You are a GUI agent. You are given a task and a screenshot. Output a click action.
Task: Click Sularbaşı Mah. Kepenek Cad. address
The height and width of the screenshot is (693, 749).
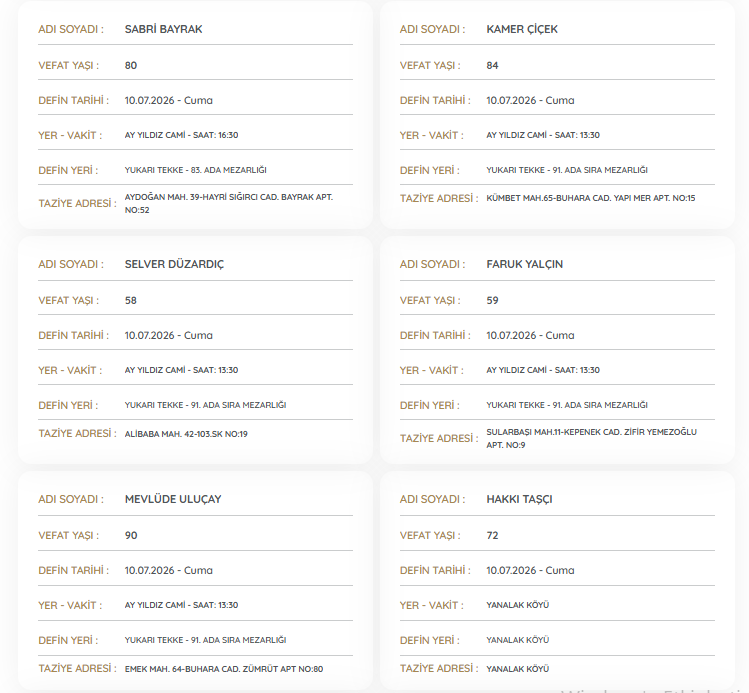(x=591, y=438)
